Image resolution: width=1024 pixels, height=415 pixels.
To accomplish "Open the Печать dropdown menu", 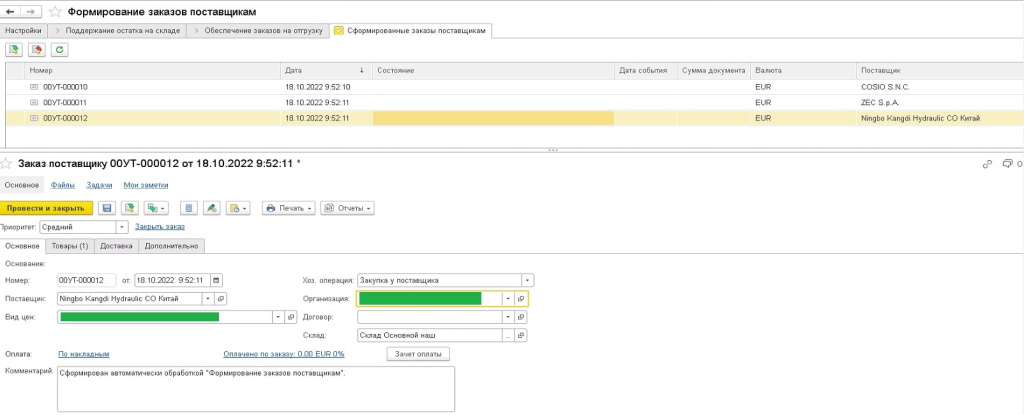I will (x=288, y=208).
